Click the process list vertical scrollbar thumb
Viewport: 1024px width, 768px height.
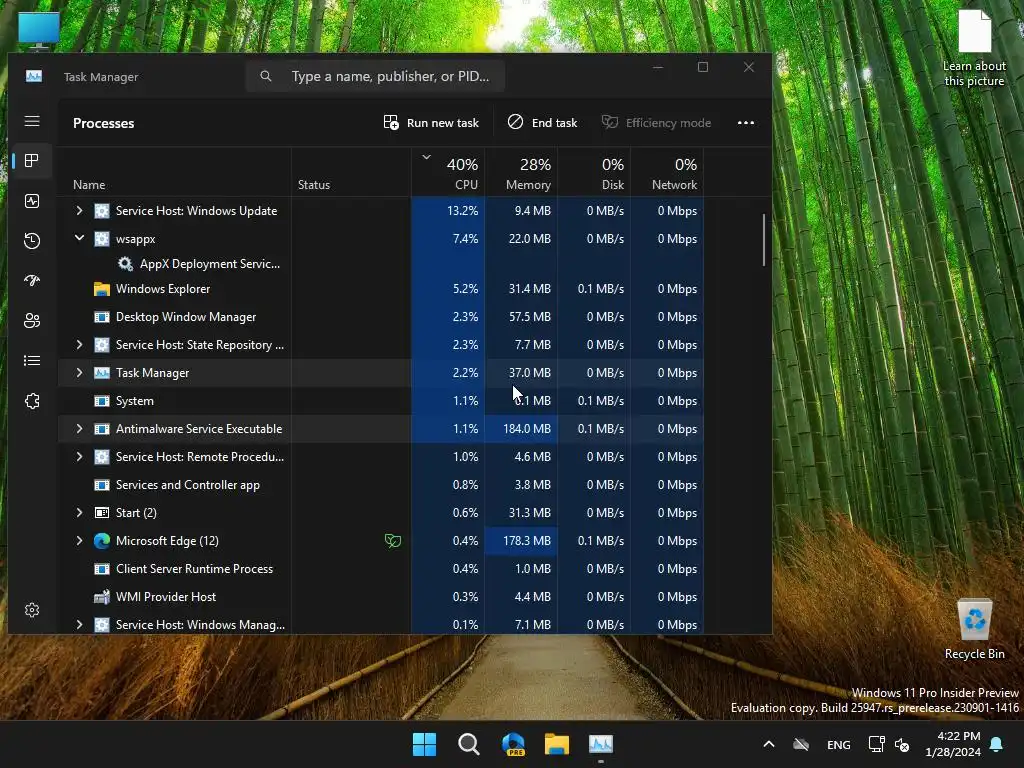(763, 240)
